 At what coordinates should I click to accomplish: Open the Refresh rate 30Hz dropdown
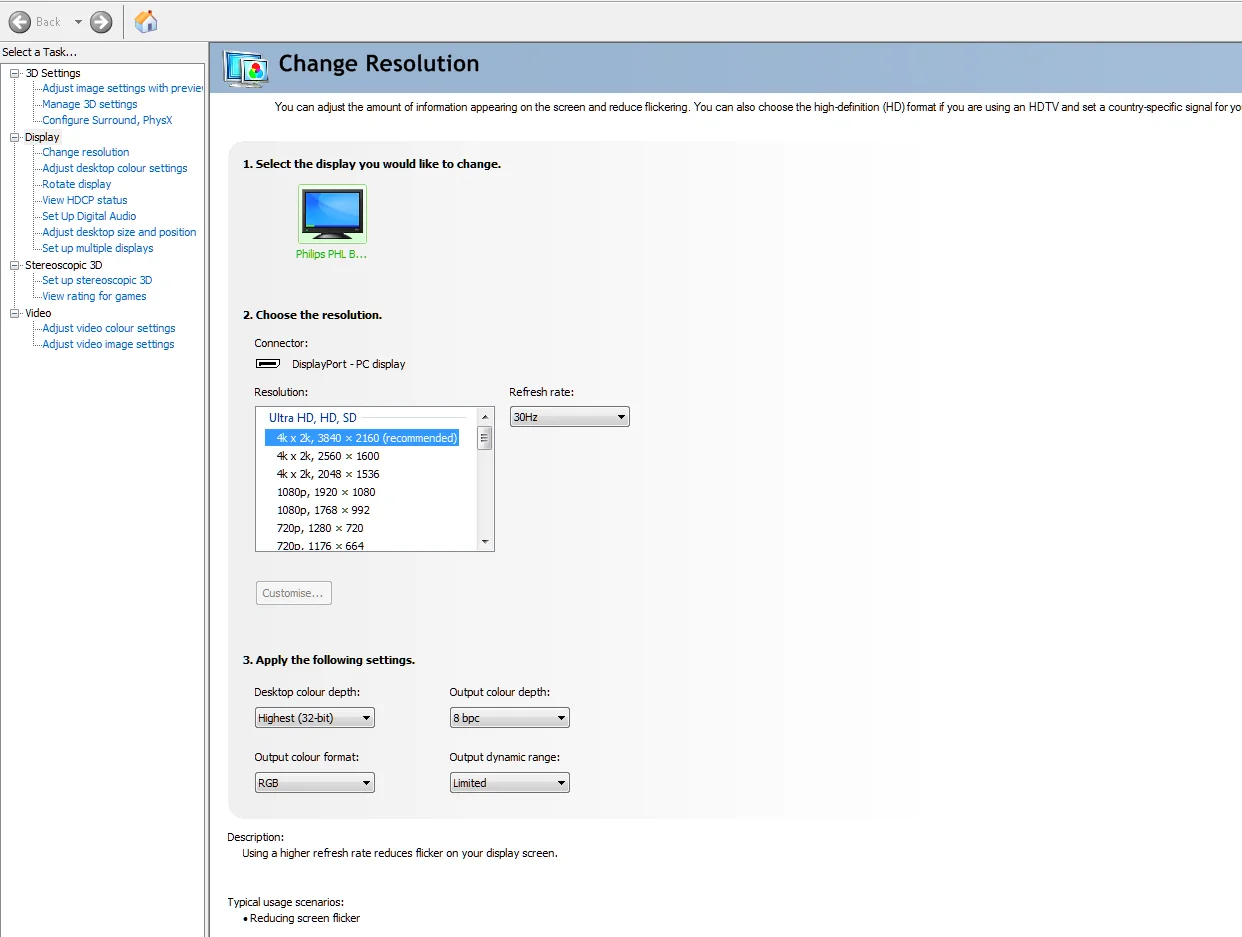569,417
